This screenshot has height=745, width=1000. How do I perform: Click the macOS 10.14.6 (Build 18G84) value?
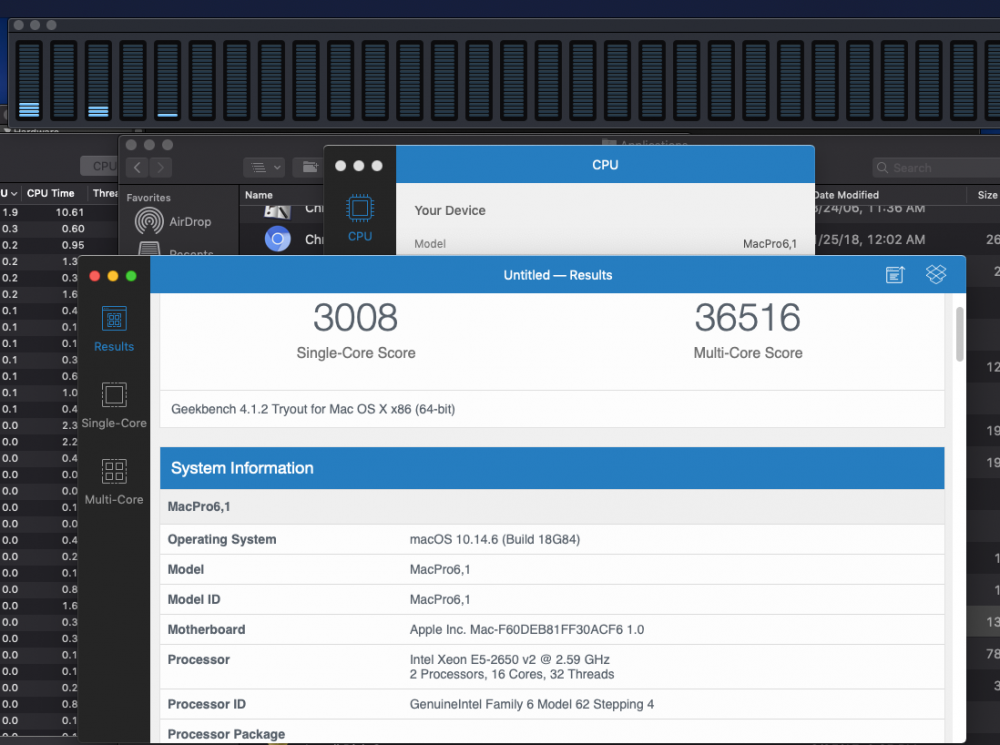[x=494, y=540]
